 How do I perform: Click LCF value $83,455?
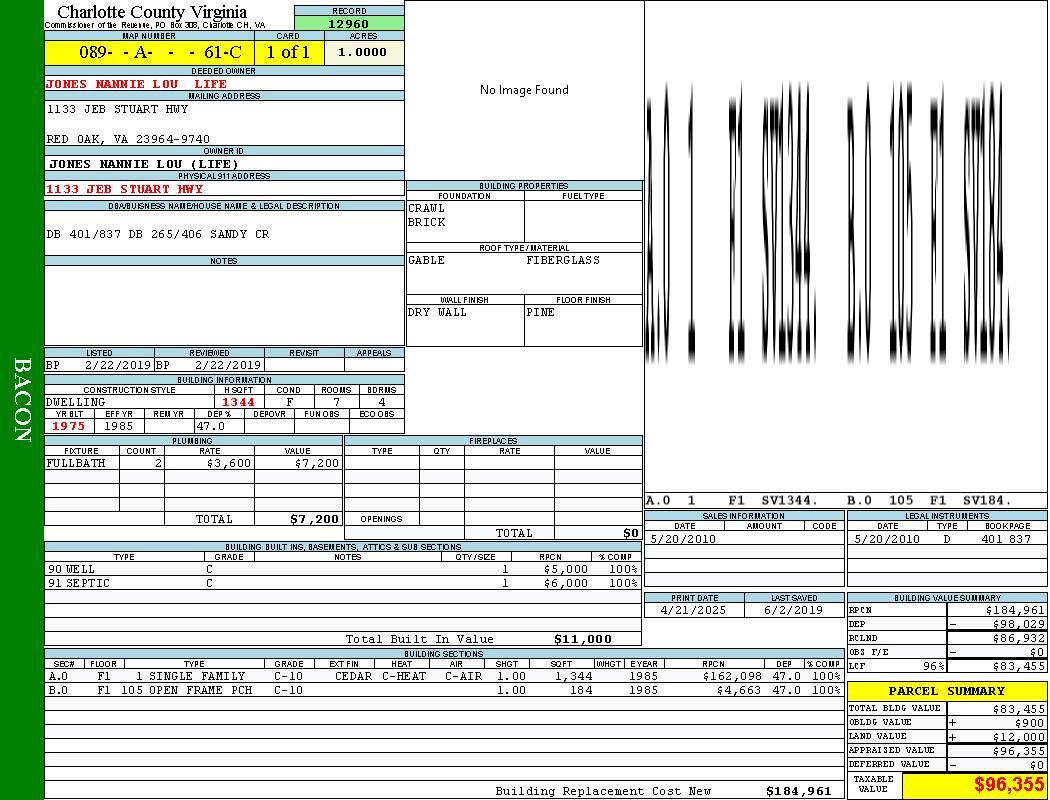coord(1018,665)
